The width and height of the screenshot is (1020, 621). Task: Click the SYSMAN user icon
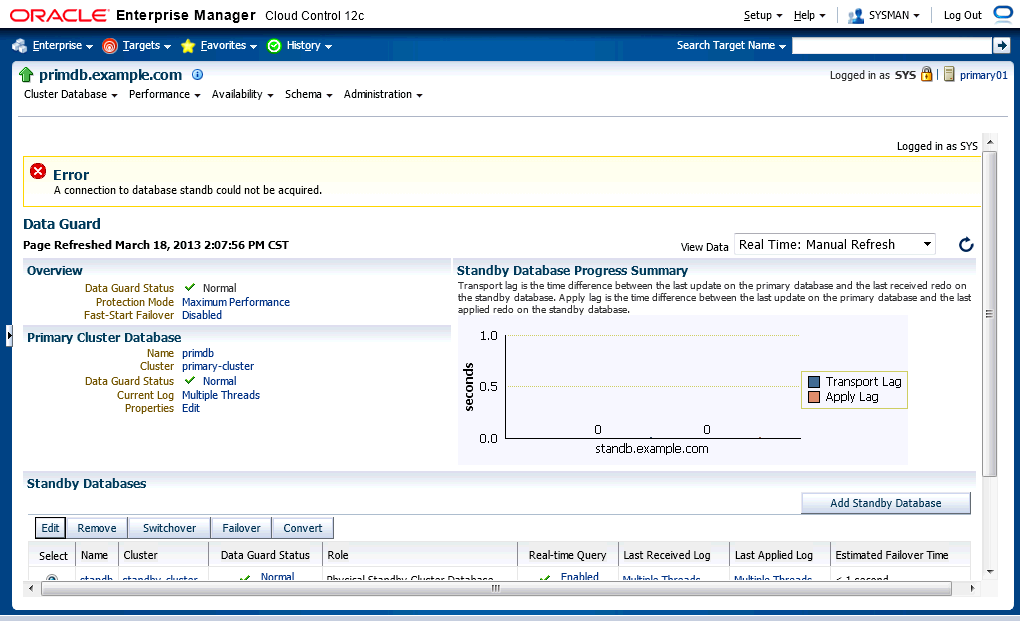[855, 16]
